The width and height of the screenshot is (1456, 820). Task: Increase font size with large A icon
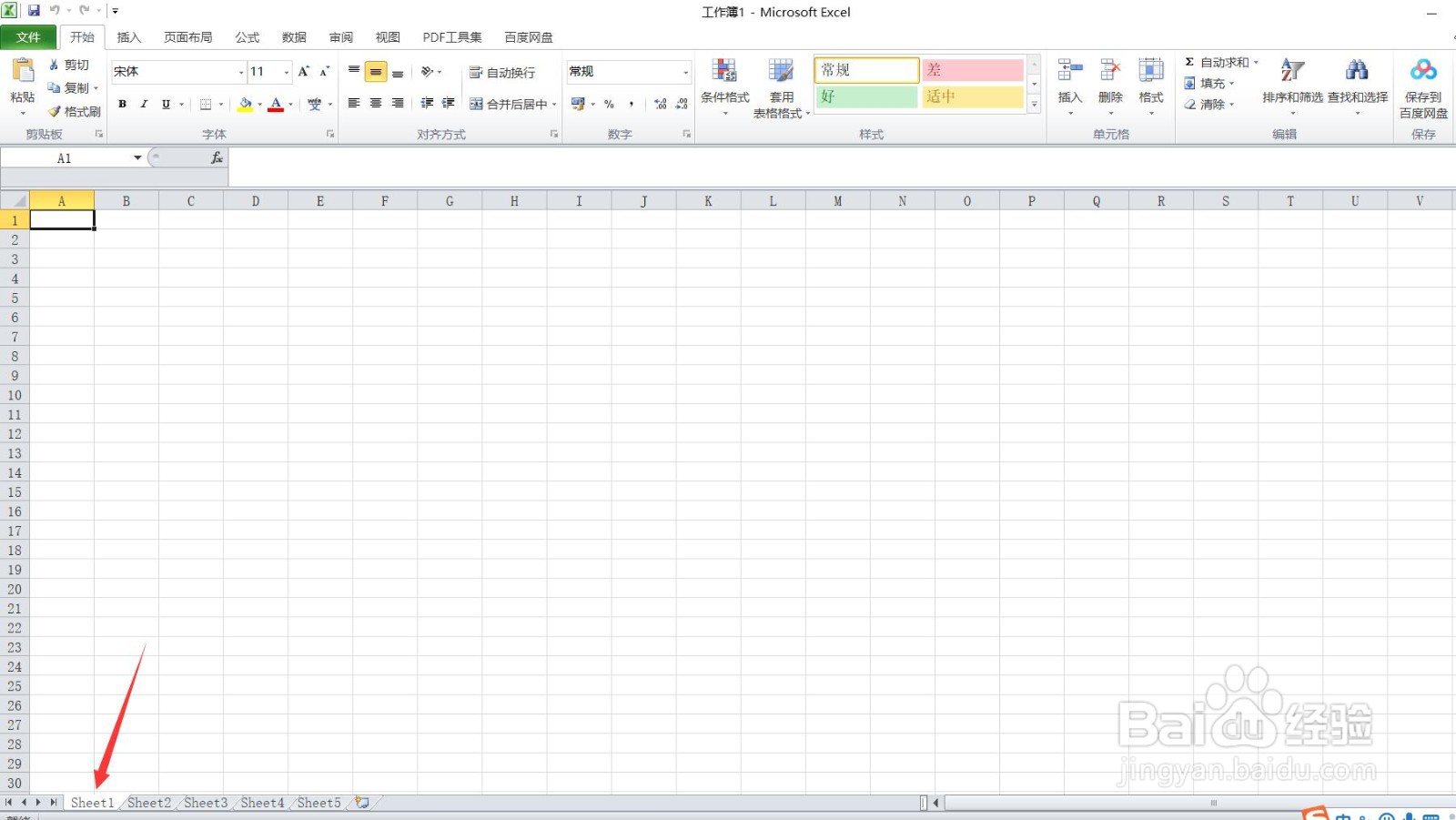pyautogui.click(x=304, y=71)
